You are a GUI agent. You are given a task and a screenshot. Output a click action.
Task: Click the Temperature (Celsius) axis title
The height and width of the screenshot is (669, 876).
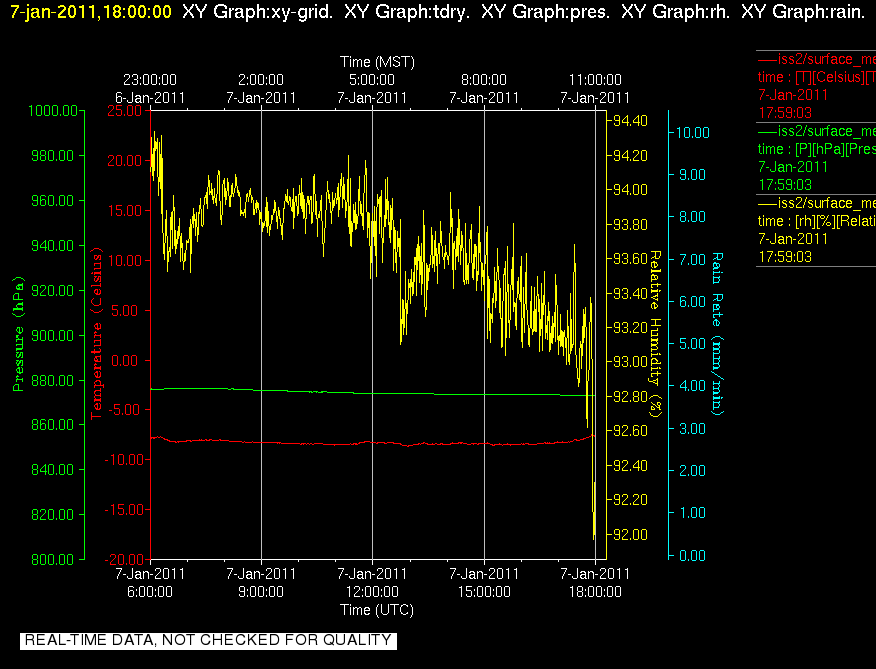(97, 333)
